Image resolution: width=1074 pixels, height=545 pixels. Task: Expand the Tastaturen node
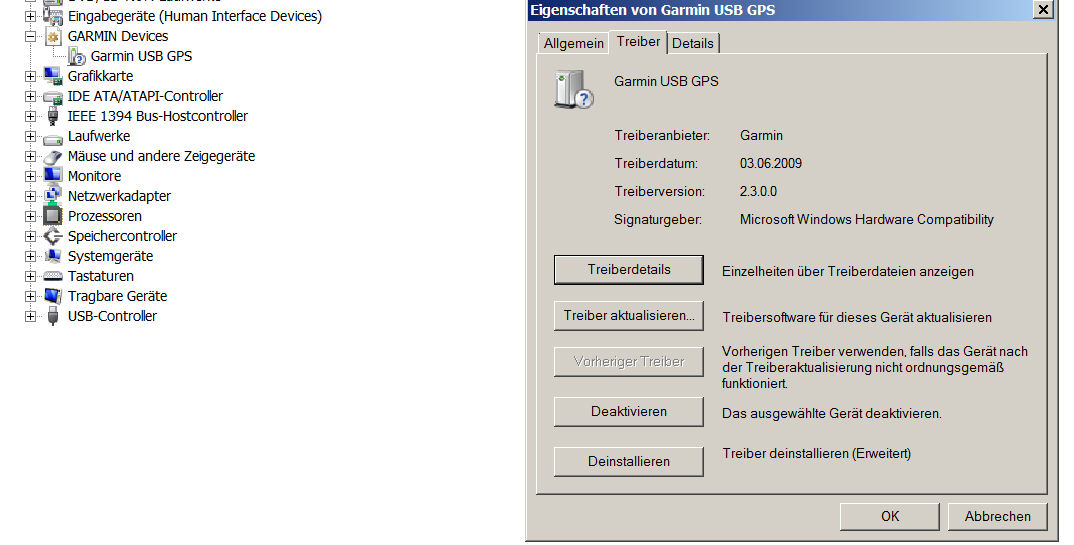click(30, 277)
